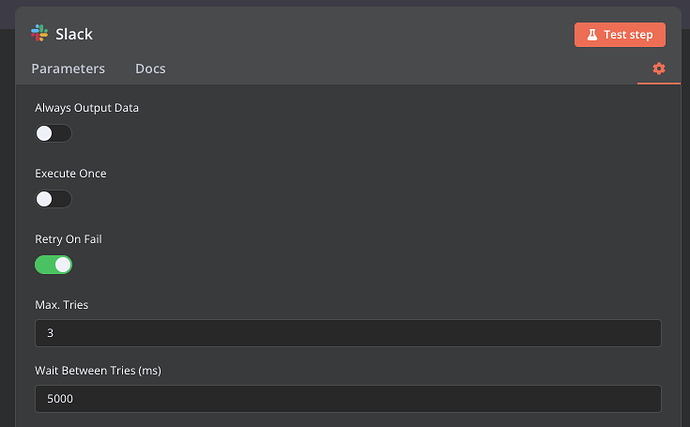Click the dimmed backdrop above the panel
Image resolution: width=690 pixels, height=427 pixels.
tap(345, 3)
